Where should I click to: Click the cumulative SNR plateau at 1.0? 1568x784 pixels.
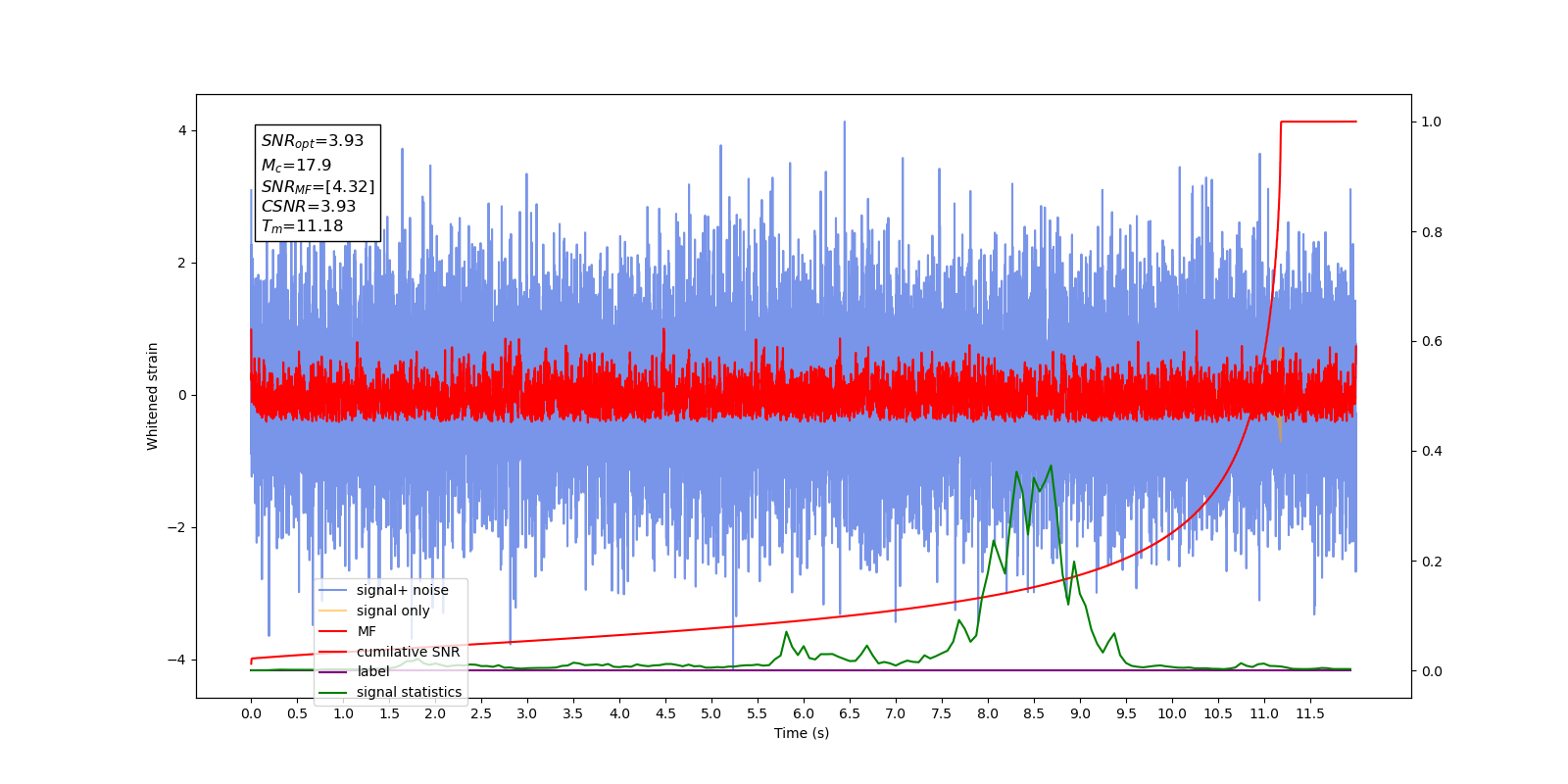(x=1319, y=122)
